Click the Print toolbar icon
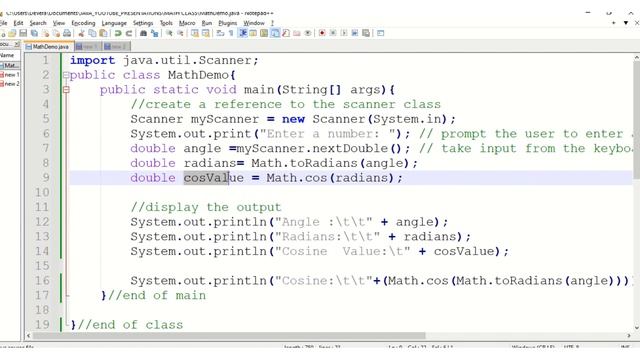Screen dimensions: 640x360 pyautogui.click(x=67, y=33)
